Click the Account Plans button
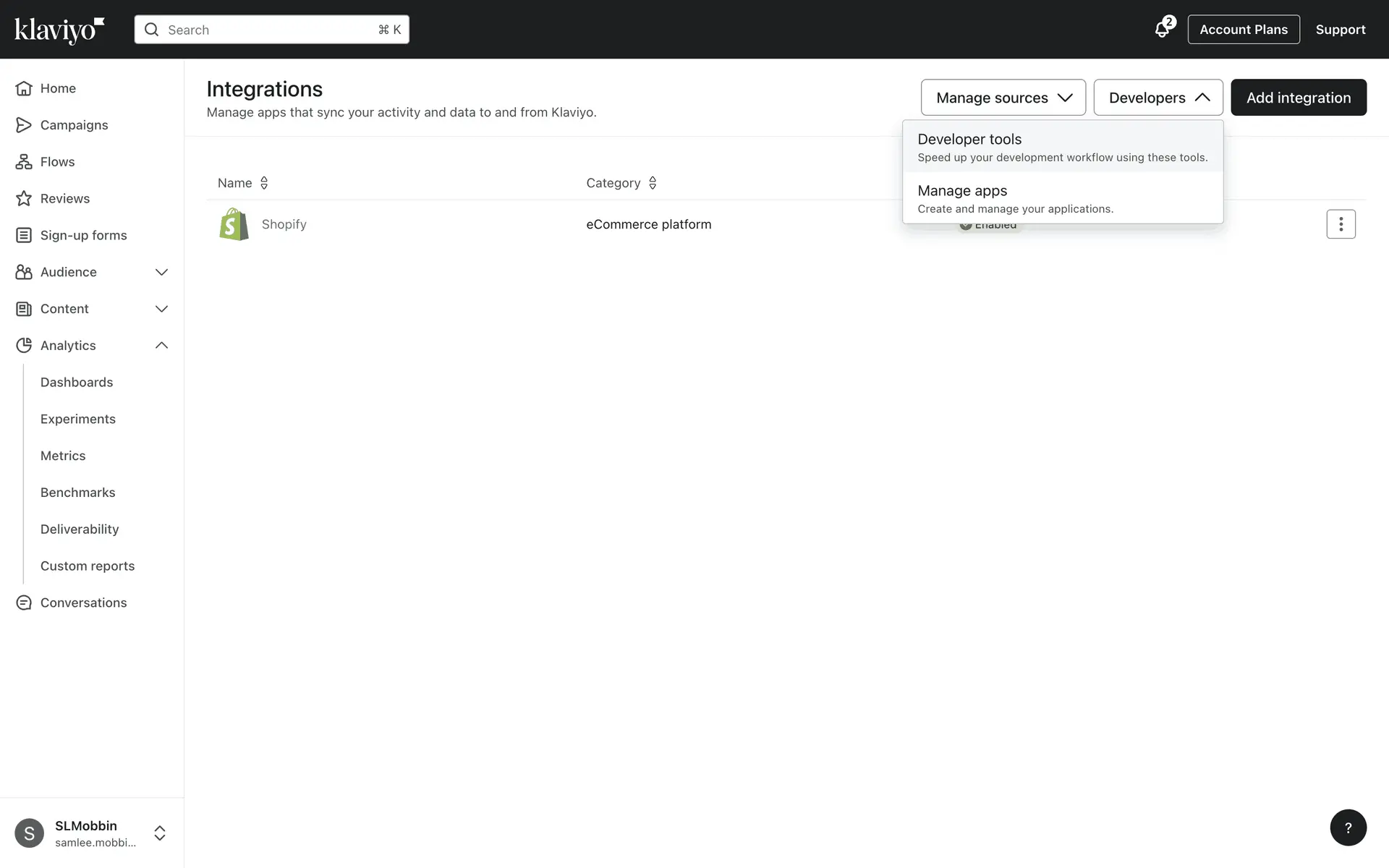Image resolution: width=1389 pixels, height=868 pixels. point(1243,30)
